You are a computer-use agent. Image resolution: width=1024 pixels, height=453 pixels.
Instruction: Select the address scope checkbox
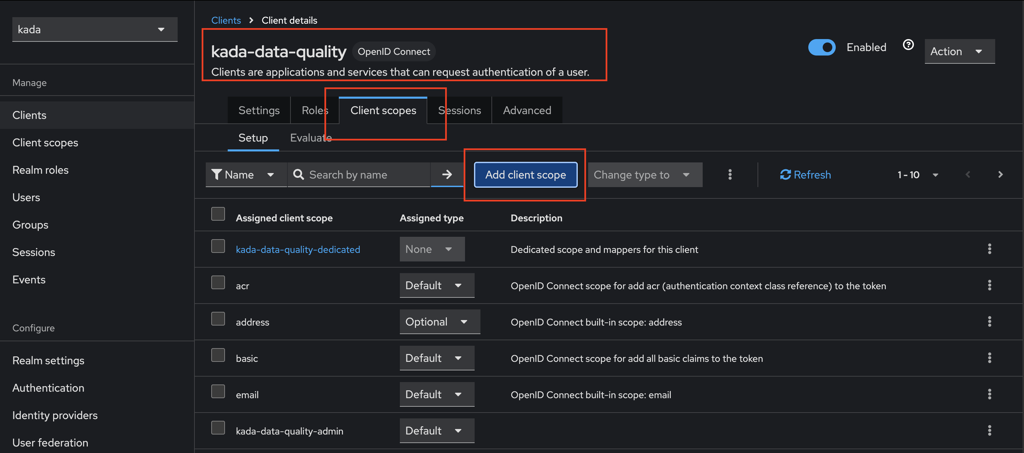(x=218, y=319)
